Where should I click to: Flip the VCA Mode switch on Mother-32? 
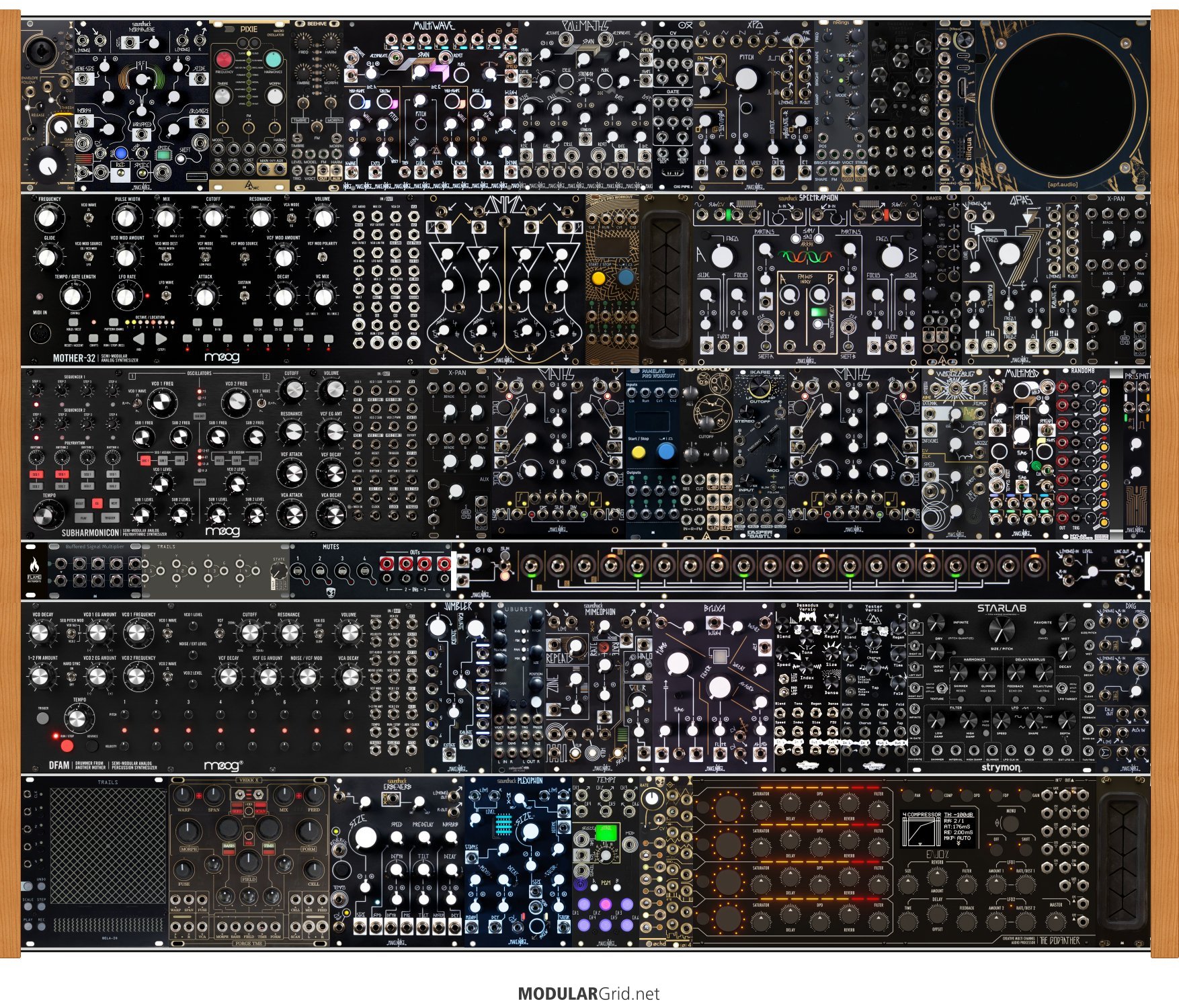click(x=292, y=218)
